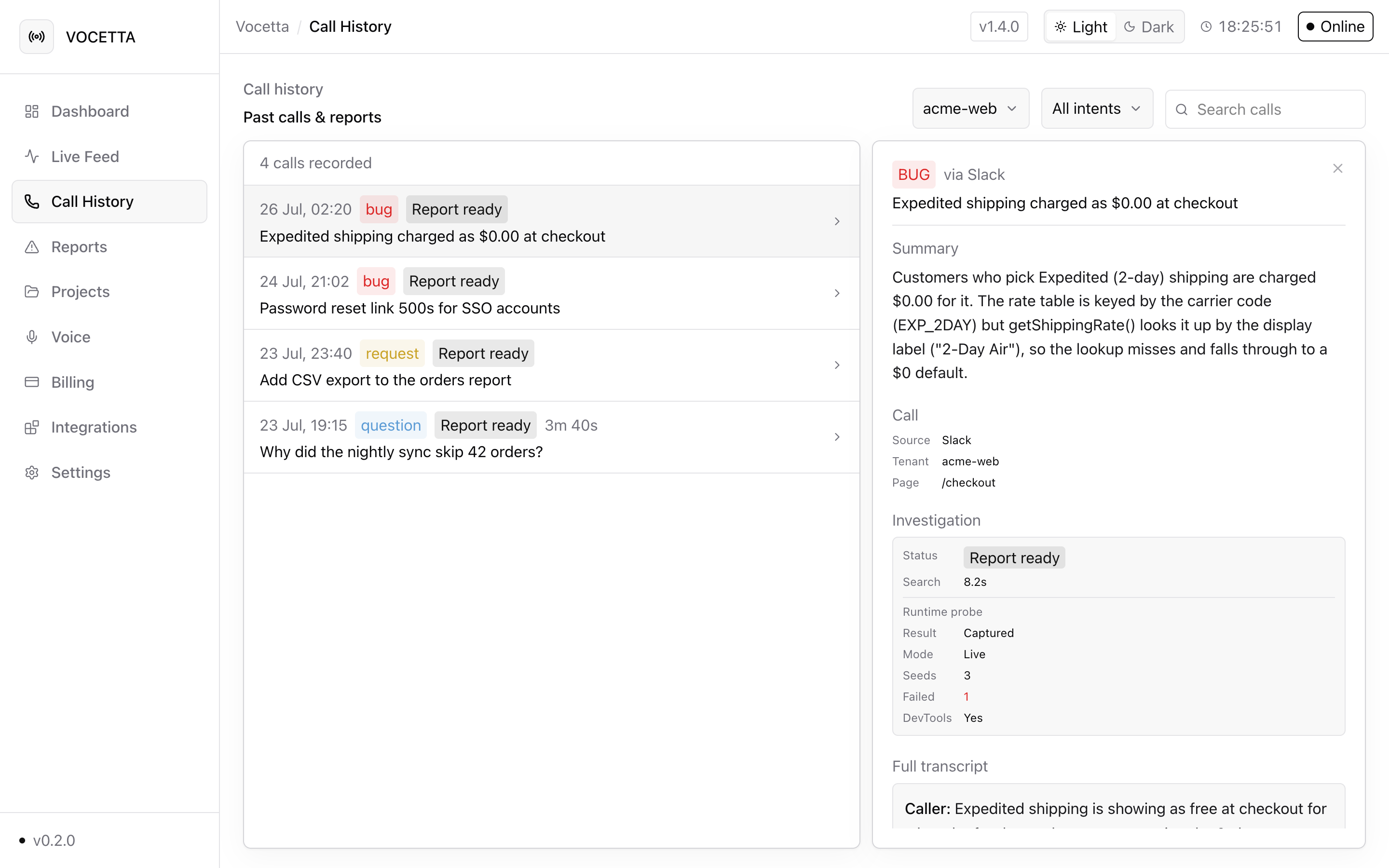Select 'Why did the nightly sync skip 42 orders?'
1389x868 pixels.
pos(552,437)
